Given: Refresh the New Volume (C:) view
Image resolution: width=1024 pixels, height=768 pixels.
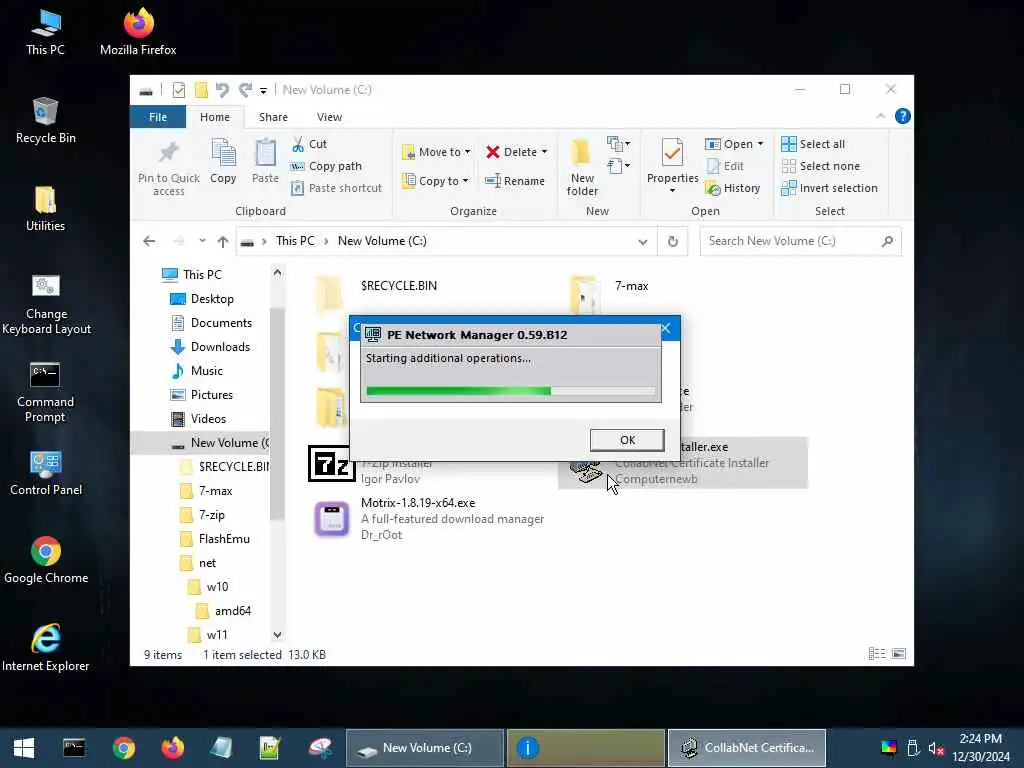Looking at the screenshot, I should pyautogui.click(x=673, y=242).
